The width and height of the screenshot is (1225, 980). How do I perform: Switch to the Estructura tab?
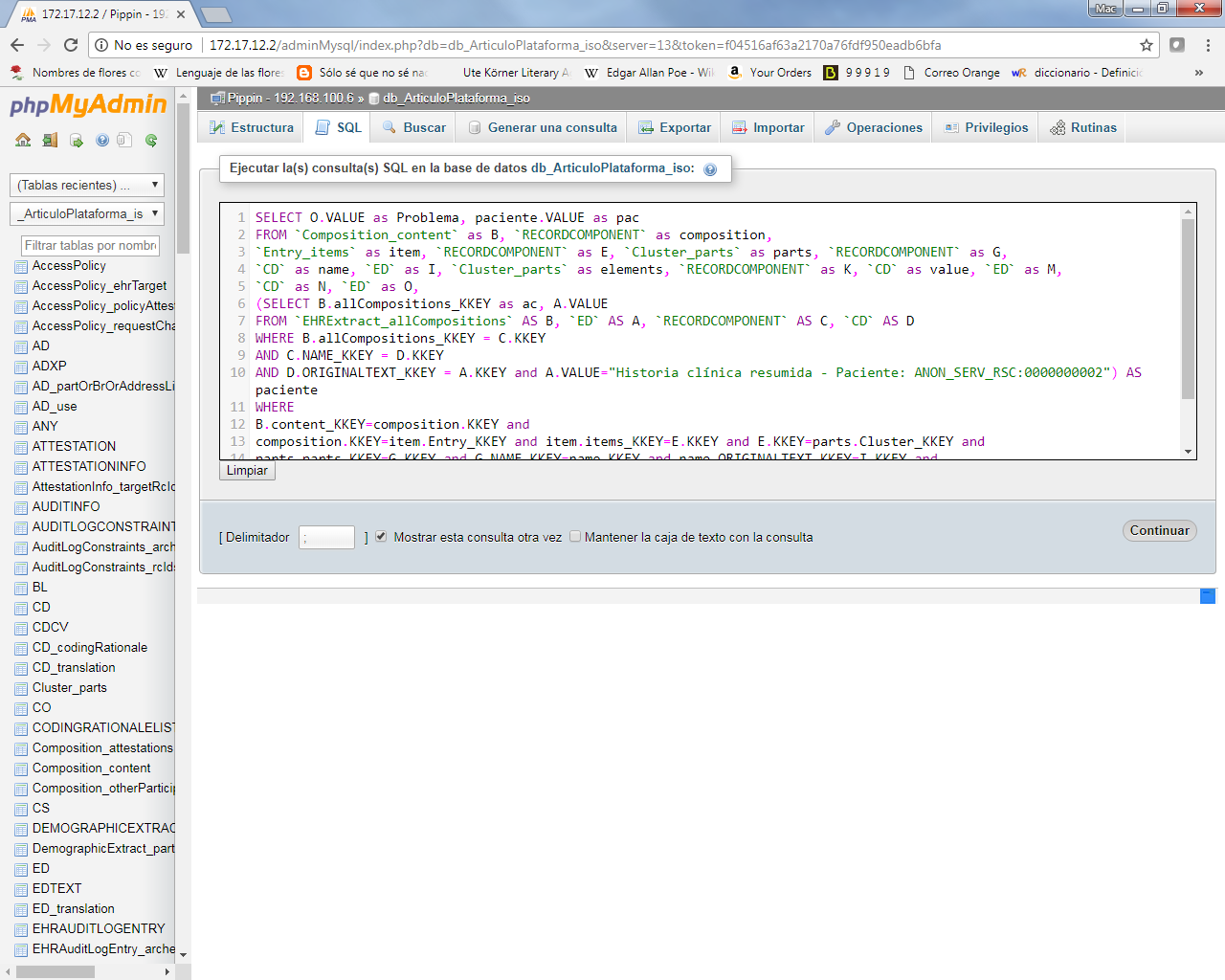tap(252, 127)
